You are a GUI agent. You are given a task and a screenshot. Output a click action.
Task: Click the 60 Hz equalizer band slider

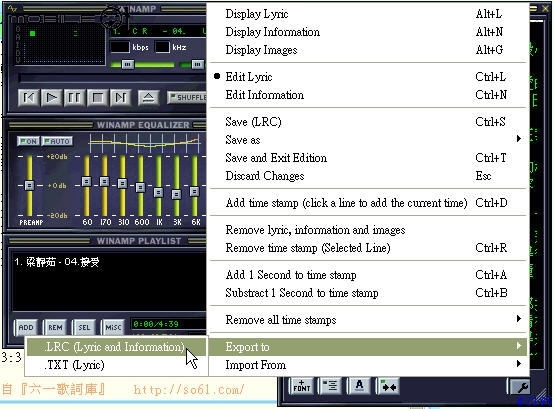86,182
